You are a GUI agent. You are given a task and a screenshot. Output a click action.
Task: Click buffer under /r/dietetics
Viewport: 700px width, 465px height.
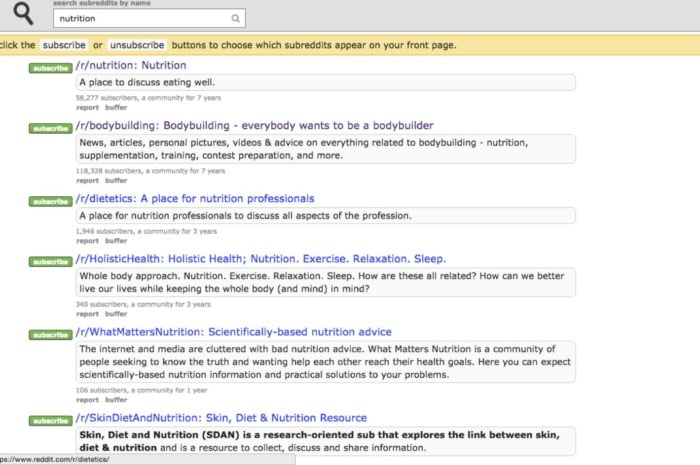116,241
